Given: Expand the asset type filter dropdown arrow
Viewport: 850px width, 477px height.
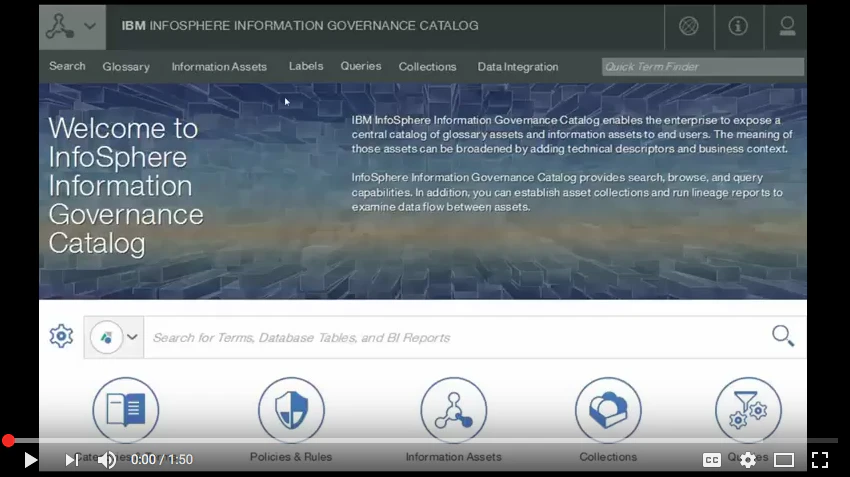Looking at the screenshot, I should tap(132, 337).
